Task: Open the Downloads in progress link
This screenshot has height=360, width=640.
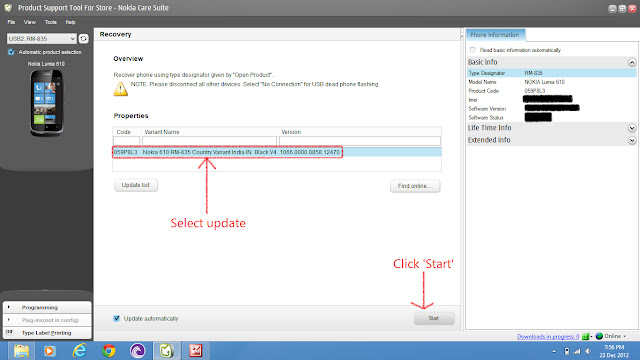Action: click(x=548, y=336)
